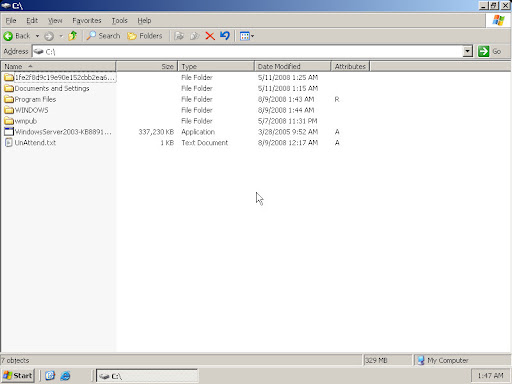
Task: Sort by the Attributes column header
Action: pyautogui.click(x=350, y=66)
